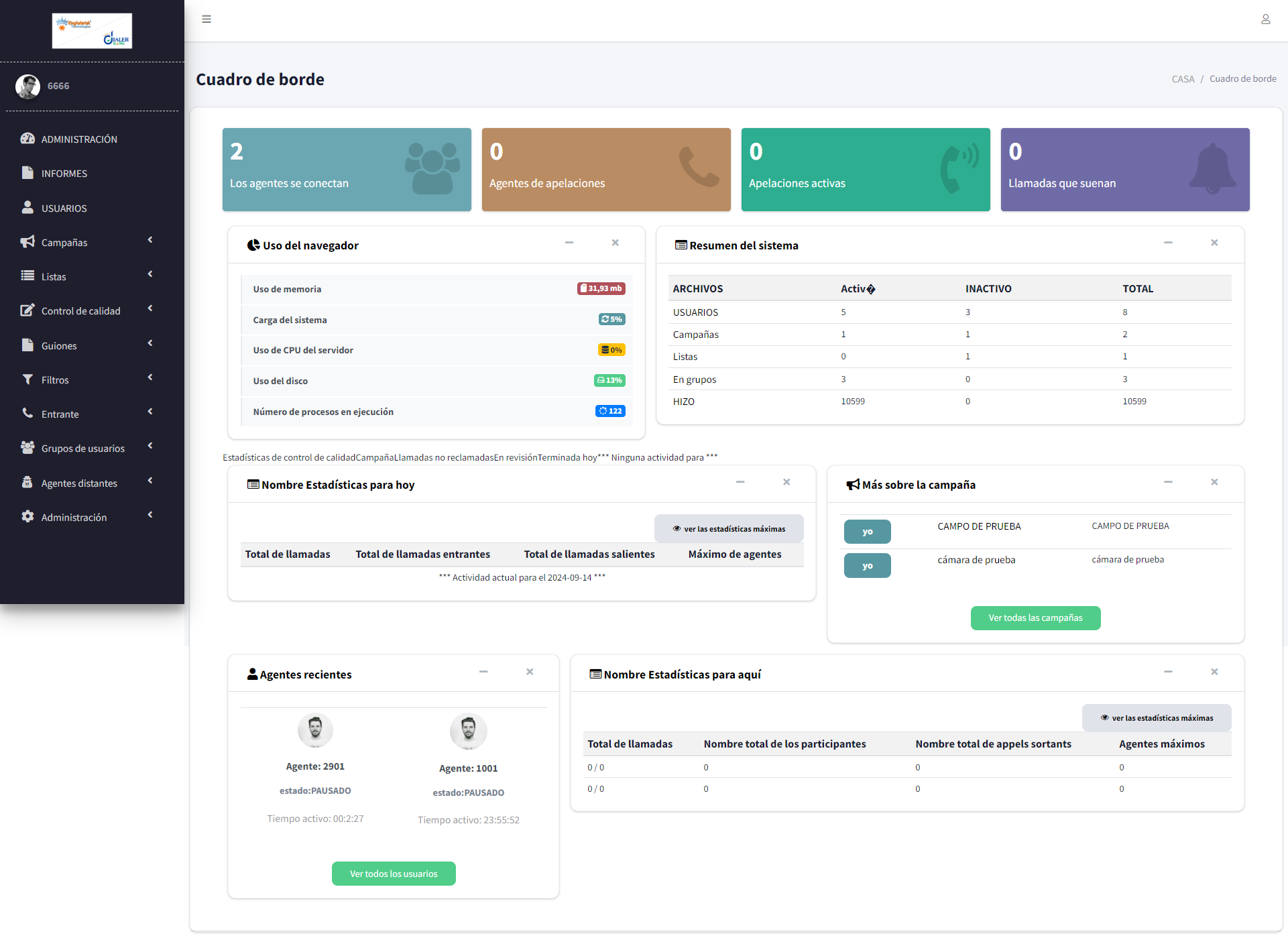Click the purple Llamadas que suenan card
The width and height of the screenshot is (1288, 944).
1124,170
